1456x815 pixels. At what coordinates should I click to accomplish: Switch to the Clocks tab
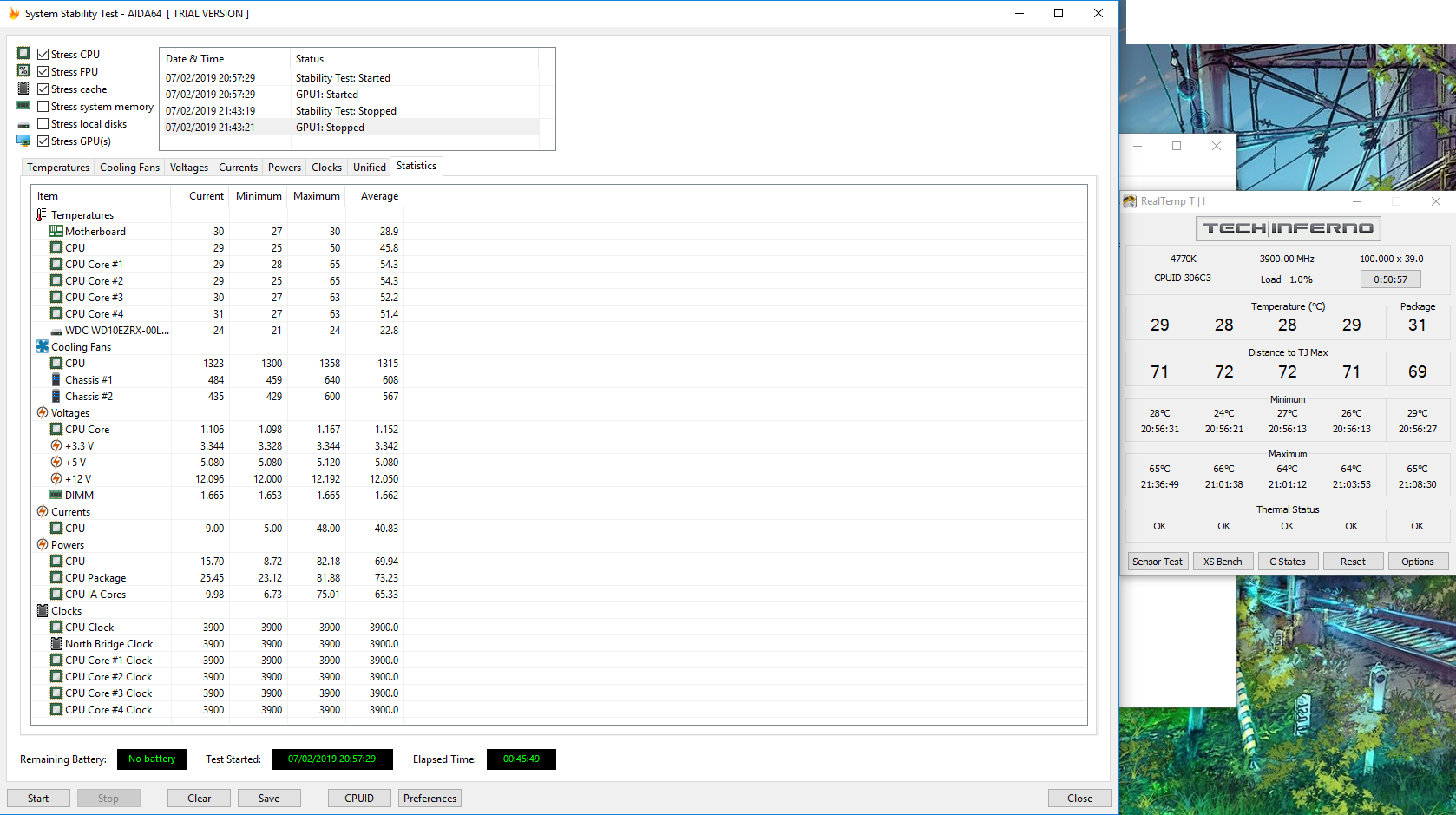pos(327,168)
